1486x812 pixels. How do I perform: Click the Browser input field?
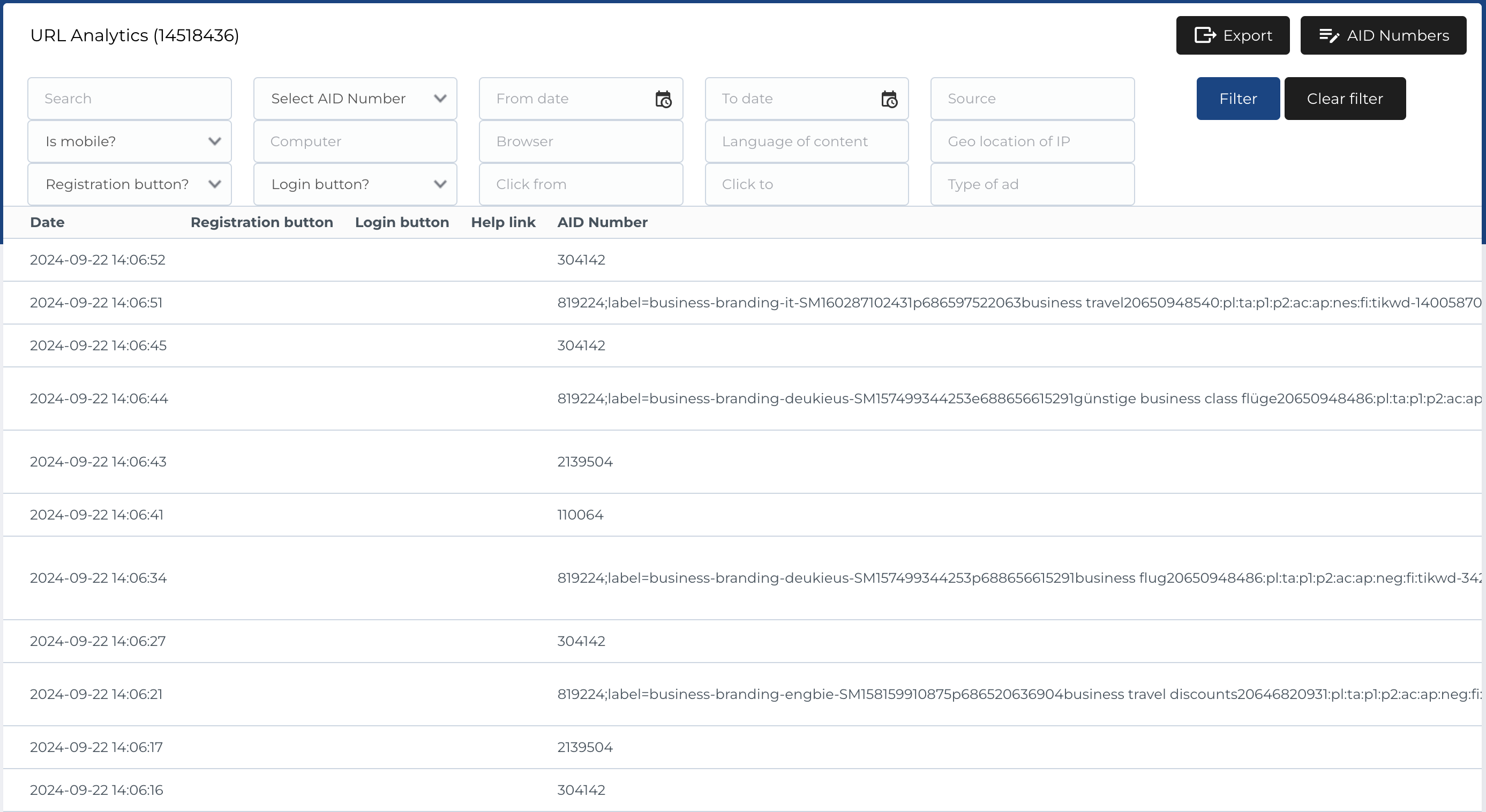point(580,141)
